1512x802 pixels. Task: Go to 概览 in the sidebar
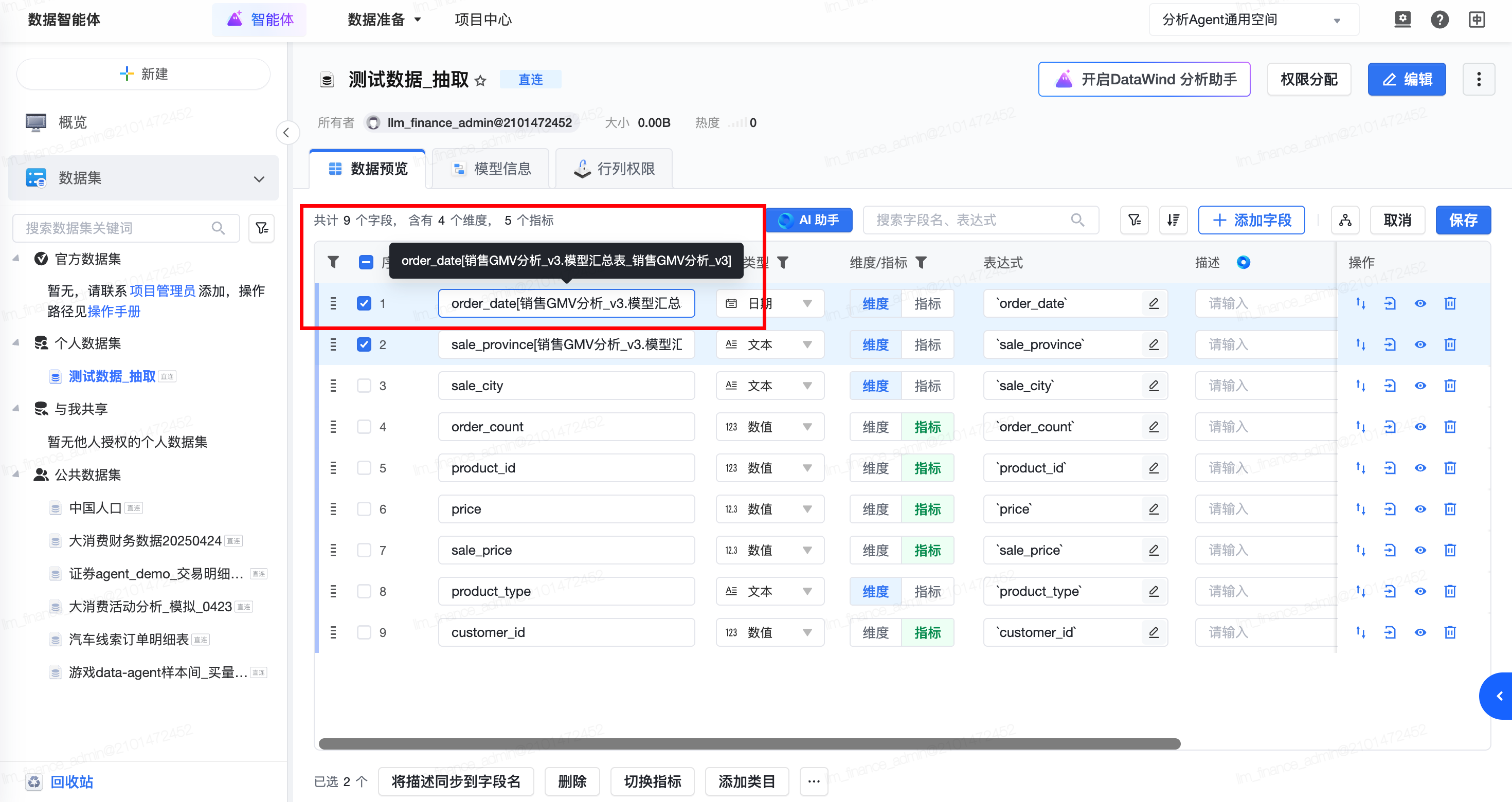pos(73,122)
